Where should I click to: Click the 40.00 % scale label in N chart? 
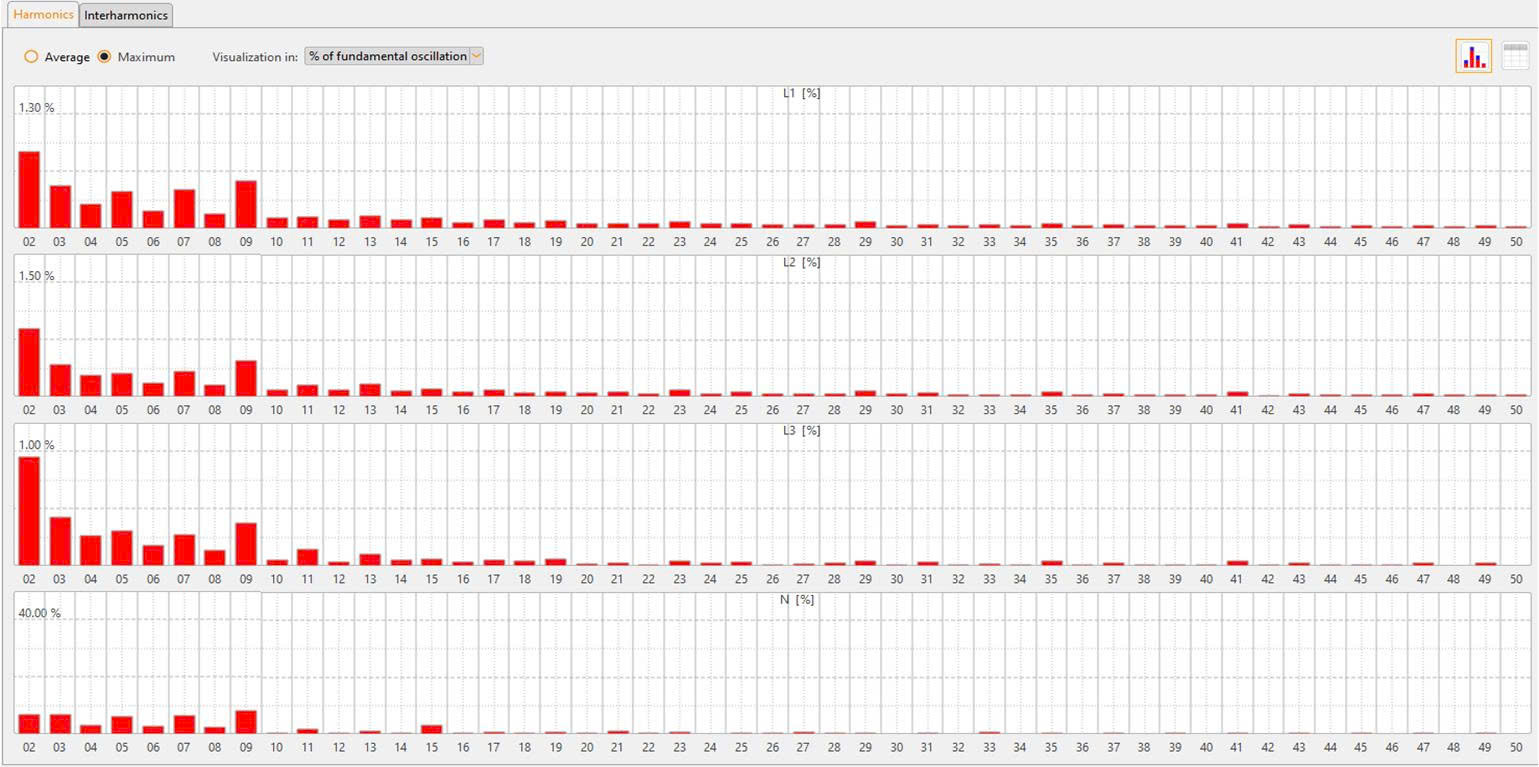coord(40,613)
